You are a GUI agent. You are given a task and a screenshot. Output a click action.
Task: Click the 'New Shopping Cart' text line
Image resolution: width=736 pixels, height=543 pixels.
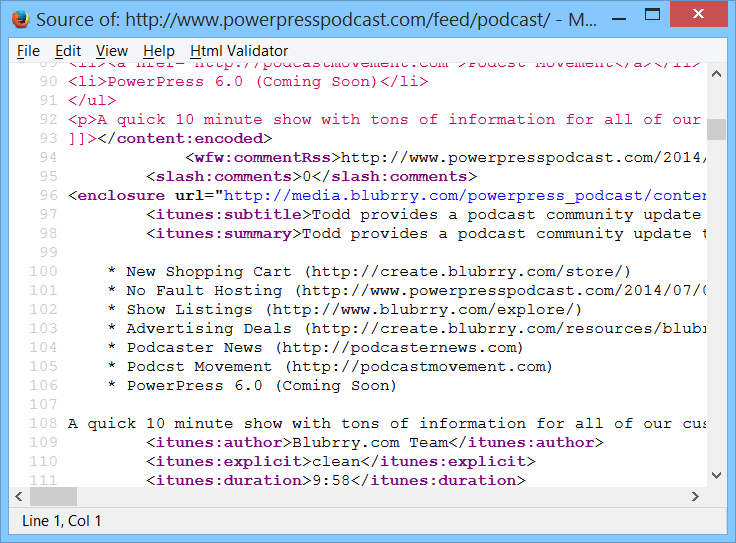369,271
